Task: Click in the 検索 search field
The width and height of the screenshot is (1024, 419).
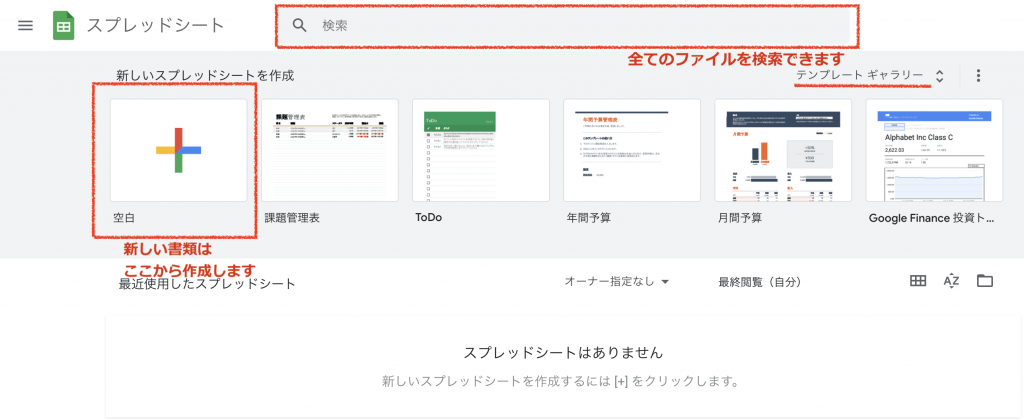Action: tap(580, 25)
